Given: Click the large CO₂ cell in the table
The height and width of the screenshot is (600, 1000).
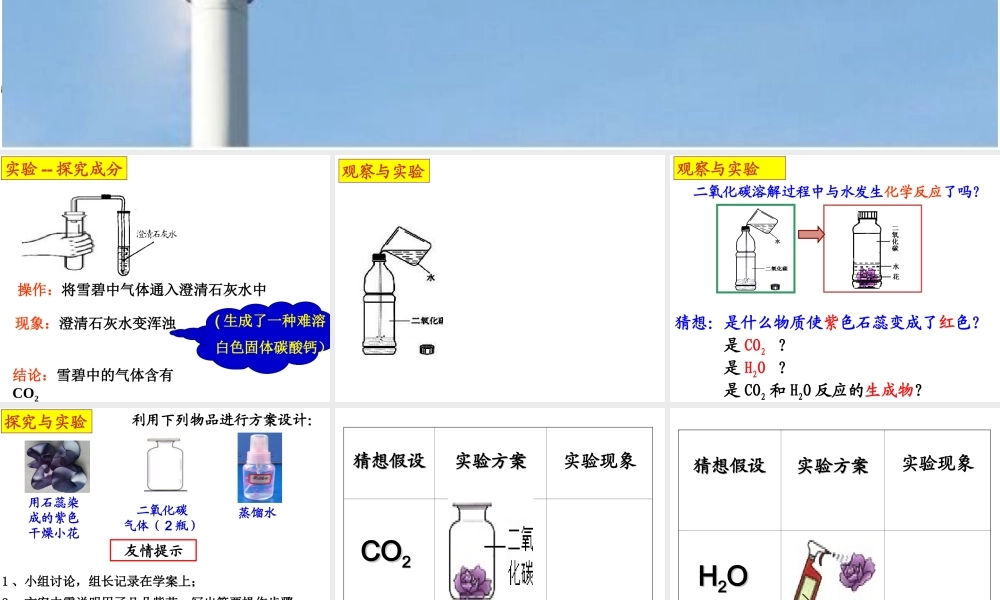Looking at the screenshot, I should point(386,552).
